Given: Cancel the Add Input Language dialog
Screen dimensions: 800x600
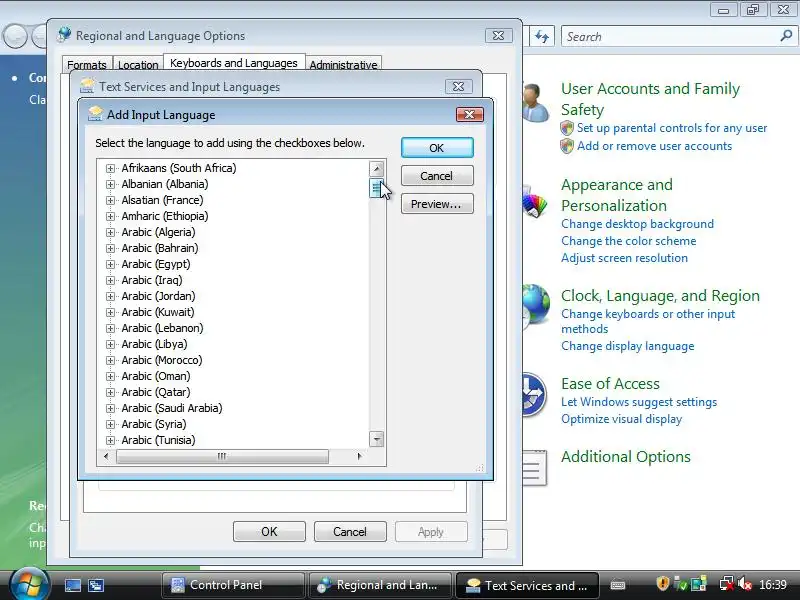Looking at the screenshot, I should coord(437,176).
